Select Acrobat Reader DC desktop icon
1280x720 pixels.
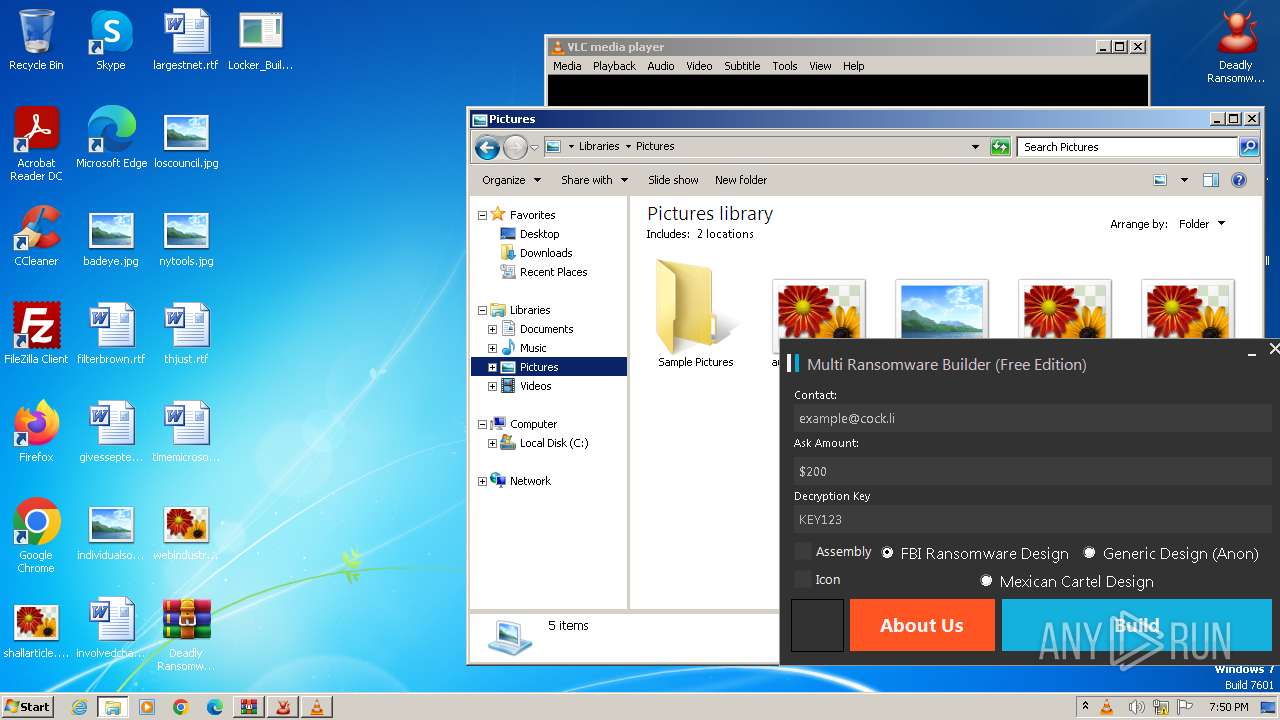[x=36, y=145]
